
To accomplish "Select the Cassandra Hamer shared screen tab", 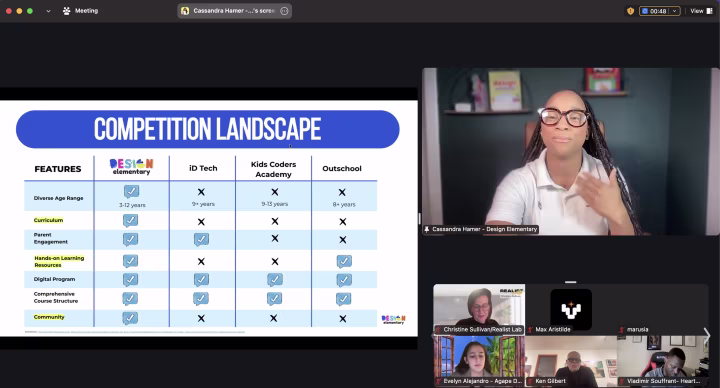I will pyautogui.click(x=235, y=11).
